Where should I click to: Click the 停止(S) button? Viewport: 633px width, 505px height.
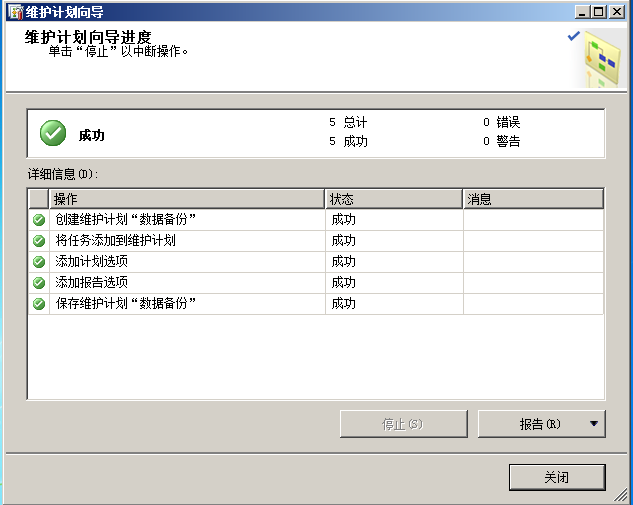tap(403, 424)
